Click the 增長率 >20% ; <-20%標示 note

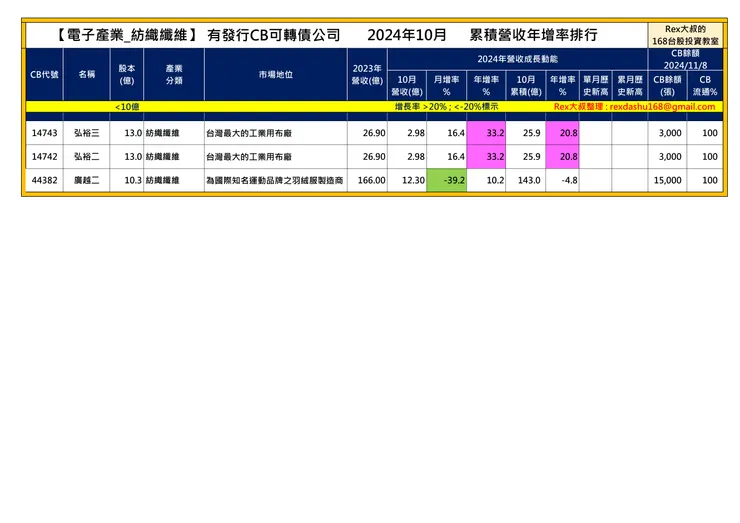[x=446, y=107]
